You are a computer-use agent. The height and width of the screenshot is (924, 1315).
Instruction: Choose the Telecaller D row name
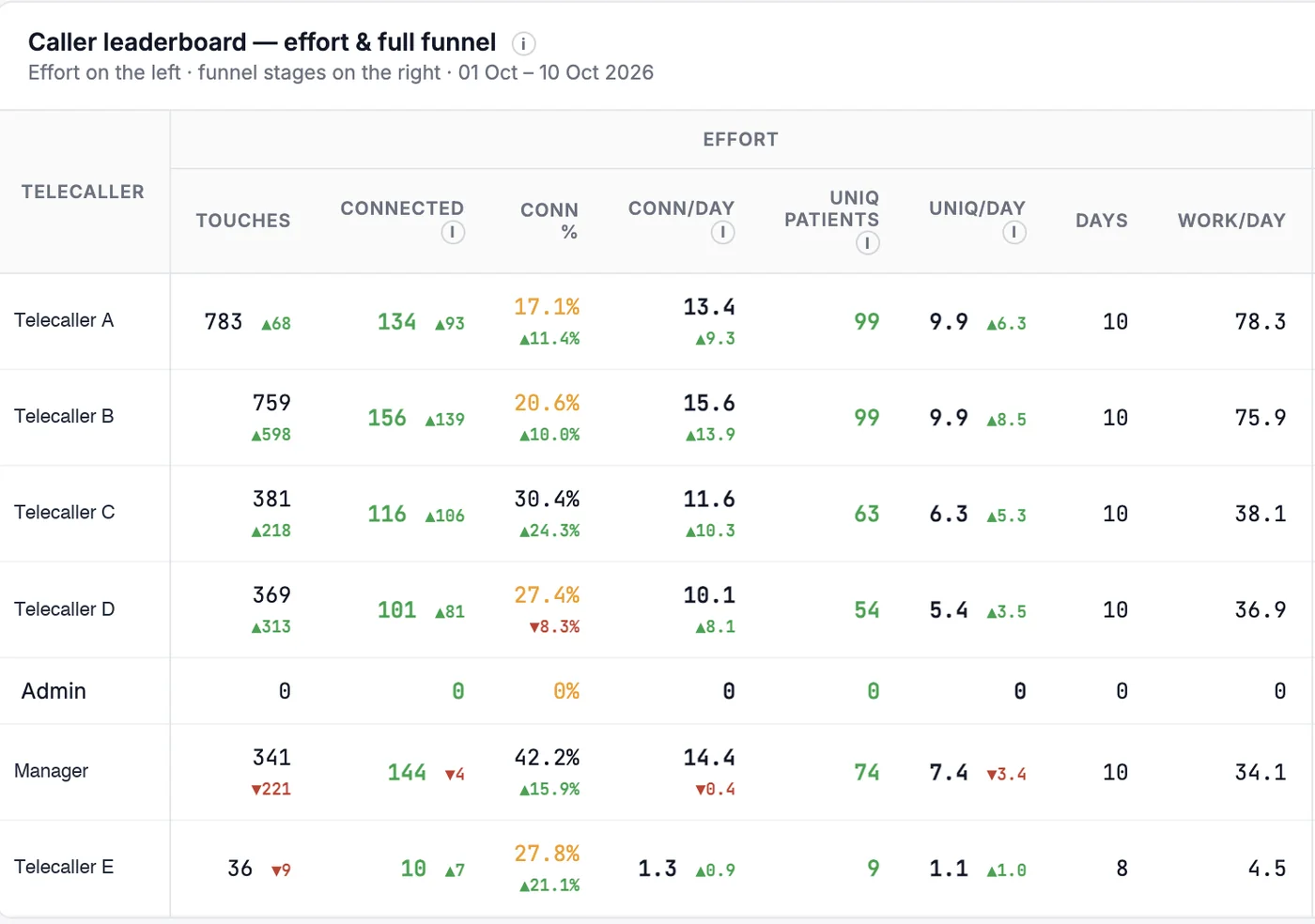coord(65,608)
